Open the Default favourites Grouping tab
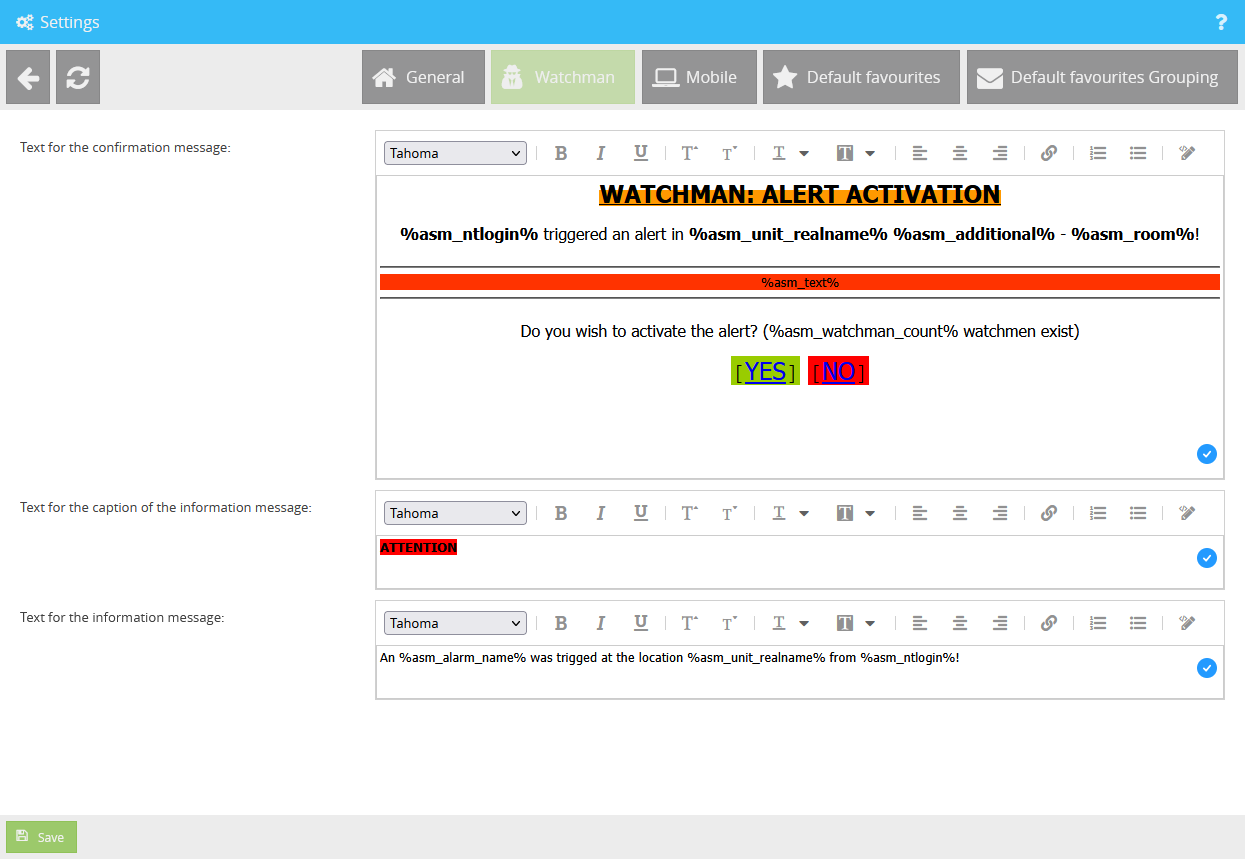1245x859 pixels. [1101, 77]
